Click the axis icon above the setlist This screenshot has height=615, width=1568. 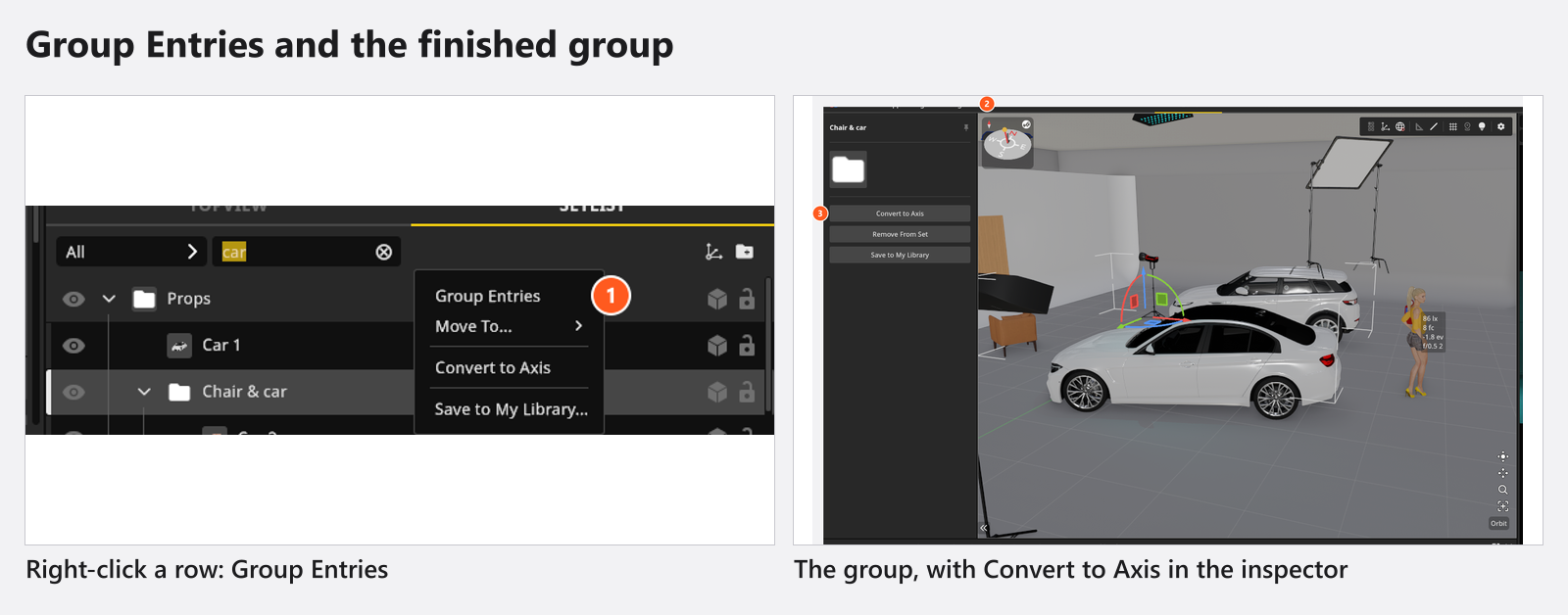point(713,252)
